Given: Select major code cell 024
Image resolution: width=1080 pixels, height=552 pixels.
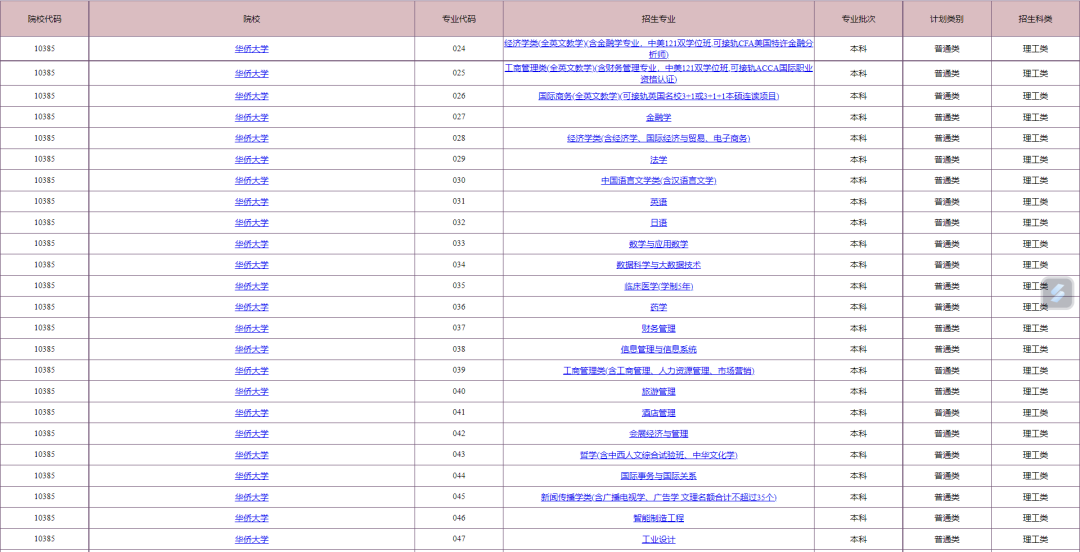Looking at the screenshot, I should (459, 49).
